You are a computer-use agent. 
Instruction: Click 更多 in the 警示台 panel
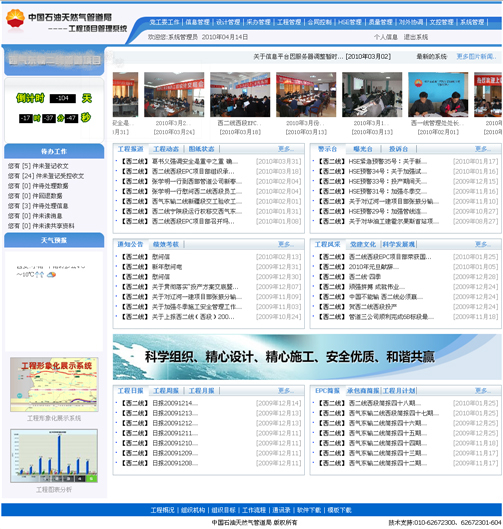[x=482, y=149]
